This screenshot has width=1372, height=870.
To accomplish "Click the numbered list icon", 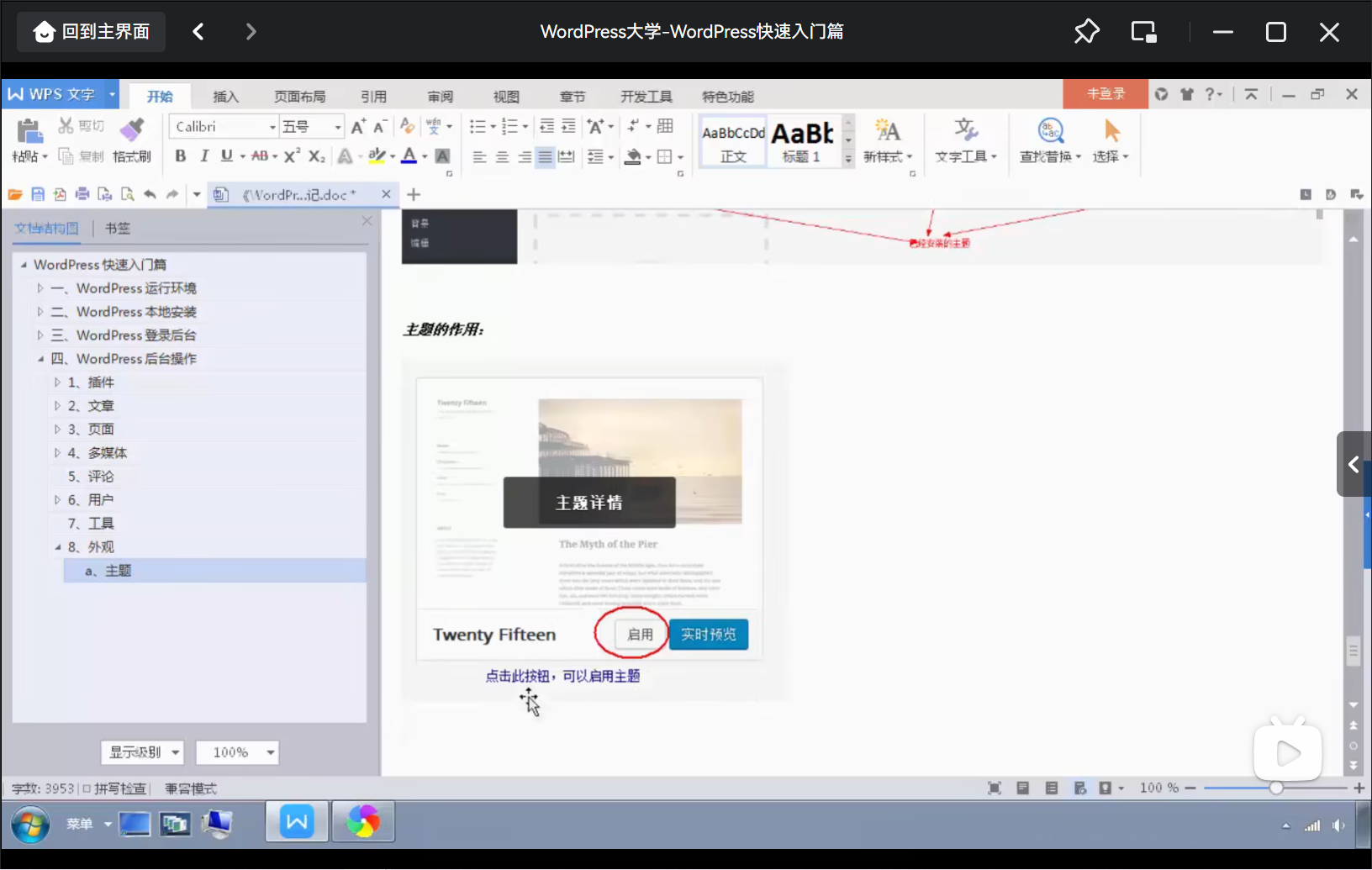I will (x=509, y=127).
